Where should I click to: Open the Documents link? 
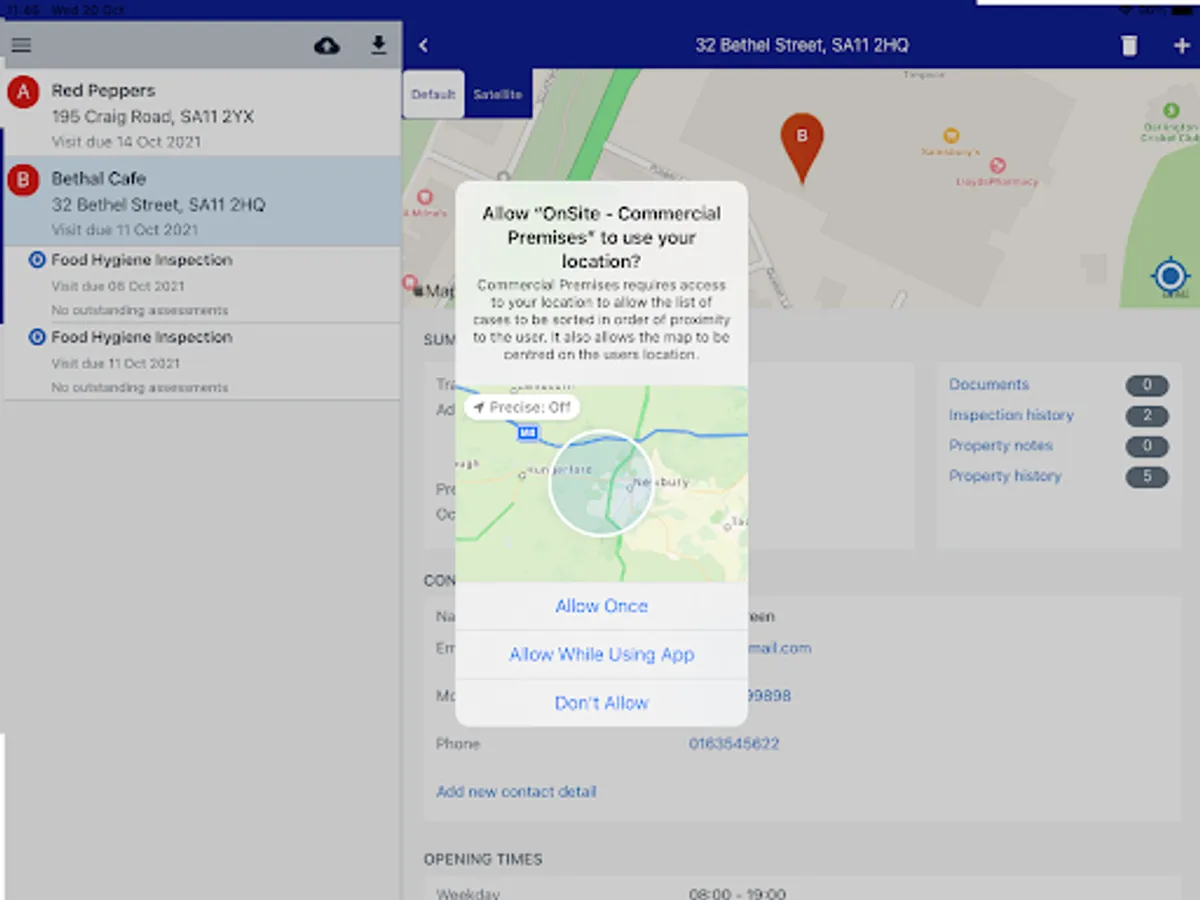click(989, 384)
